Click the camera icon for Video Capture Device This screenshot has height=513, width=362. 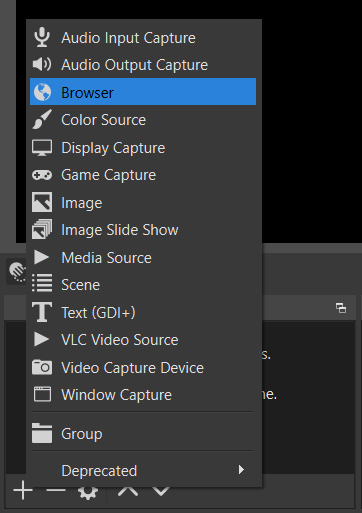click(x=42, y=367)
